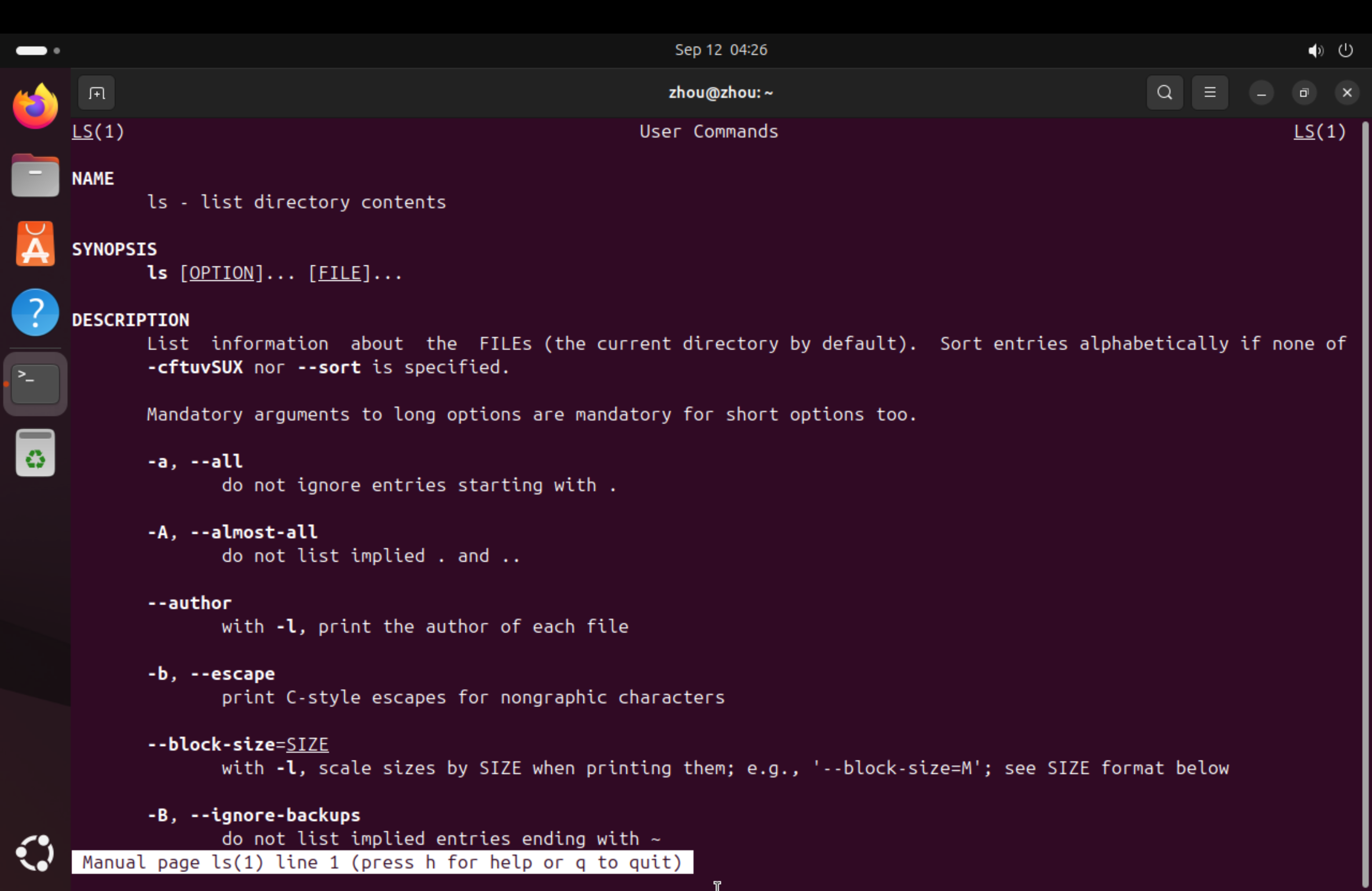This screenshot has width=1372, height=891.
Task: Restore down the terminal window
Action: click(x=1303, y=93)
